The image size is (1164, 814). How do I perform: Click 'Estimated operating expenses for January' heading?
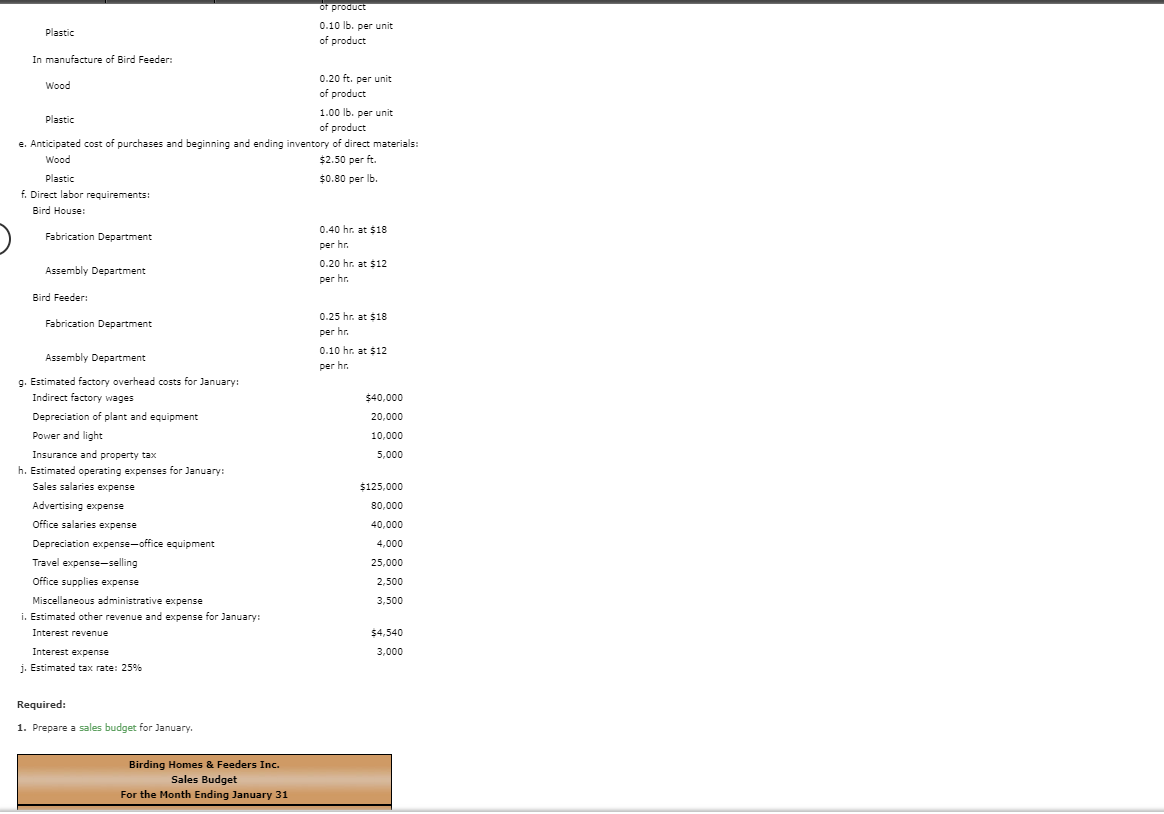click(121, 470)
